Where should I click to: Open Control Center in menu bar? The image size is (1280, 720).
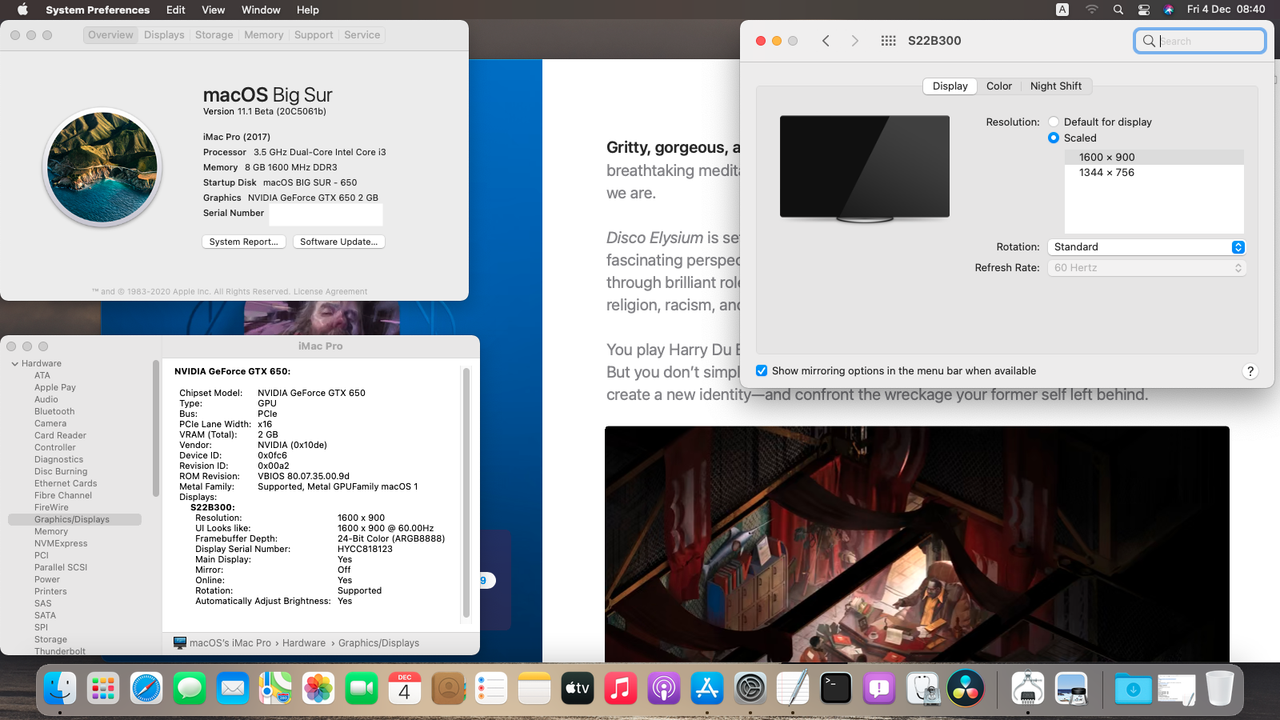(x=1145, y=9)
